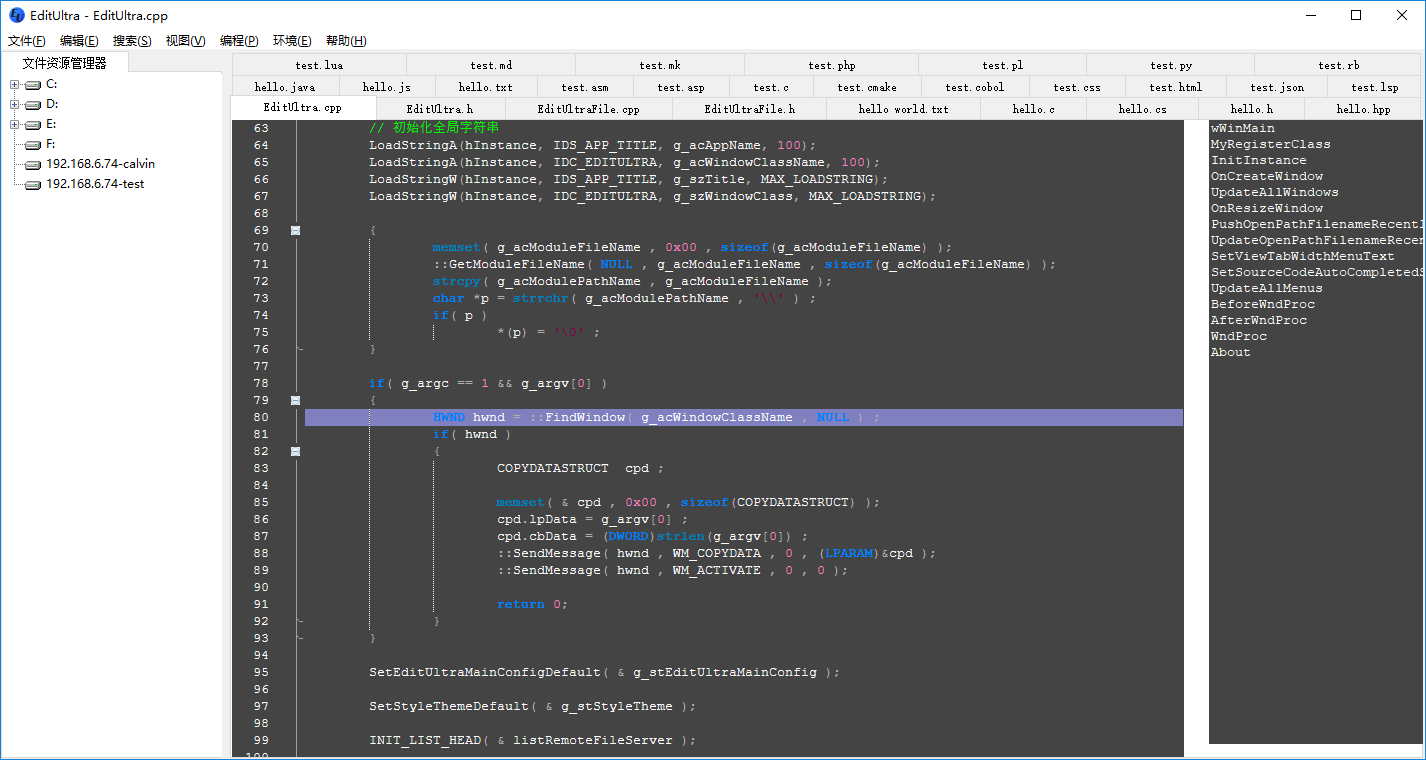Open the test.cmake tab

[867, 87]
